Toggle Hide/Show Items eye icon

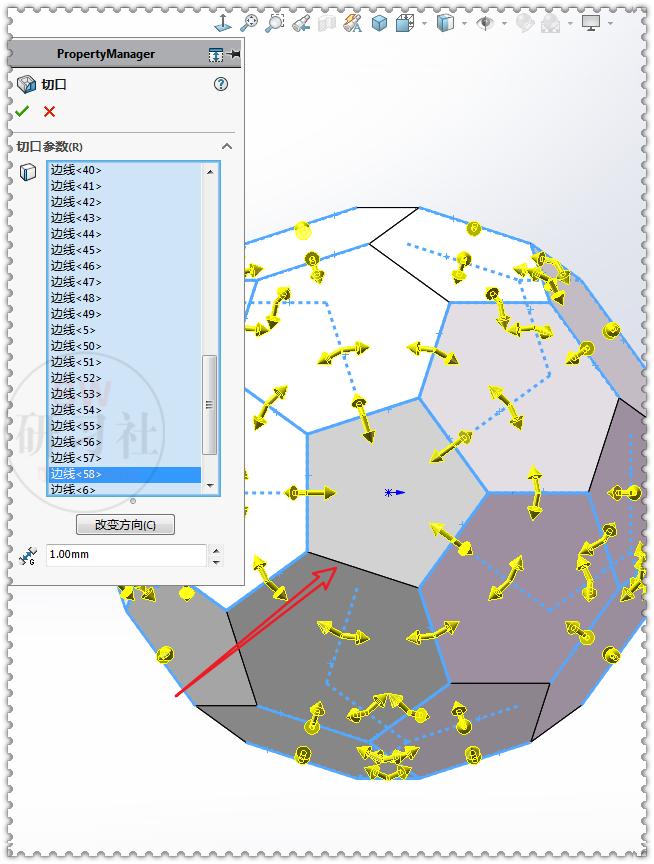tap(485, 23)
